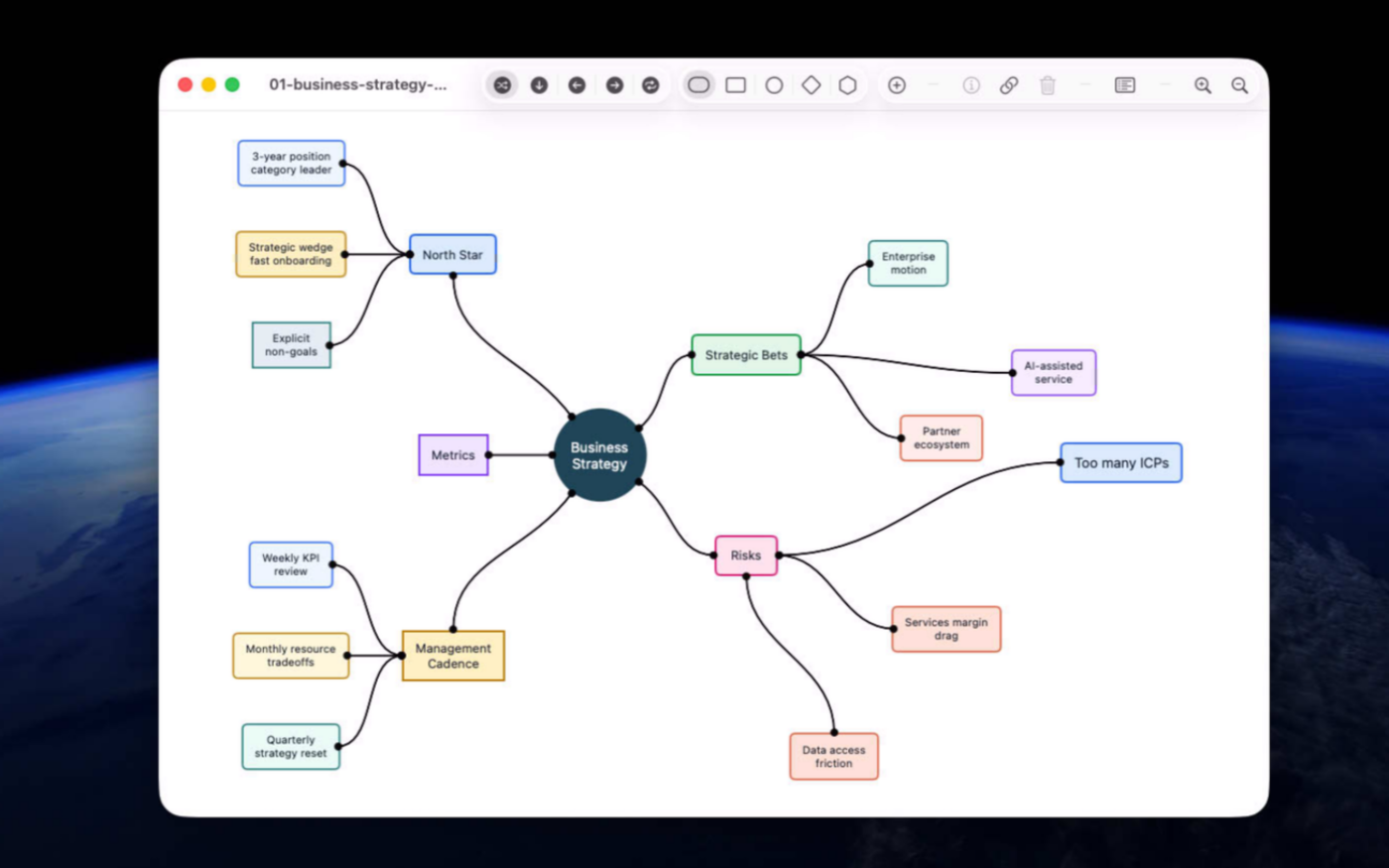Image resolution: width=1389 pixels, height=868 pixels.
Task: Select the diamond node shape
Action: pyautogui.click(x=811, y=85)
